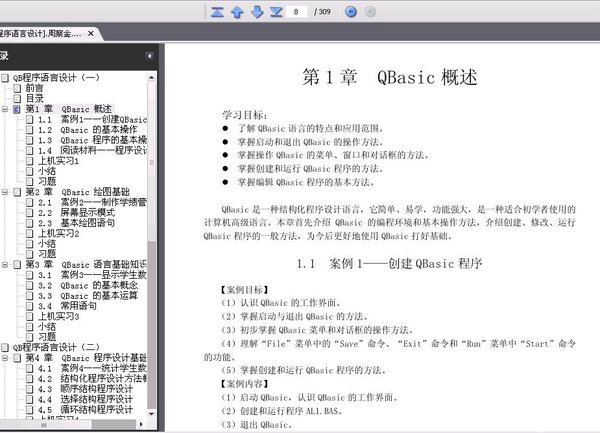The height and width of the screenshot is (433, 600).
Task: Collapse the 第2章 QBasic 绘图基础 tree node
Action: [5, 192]
